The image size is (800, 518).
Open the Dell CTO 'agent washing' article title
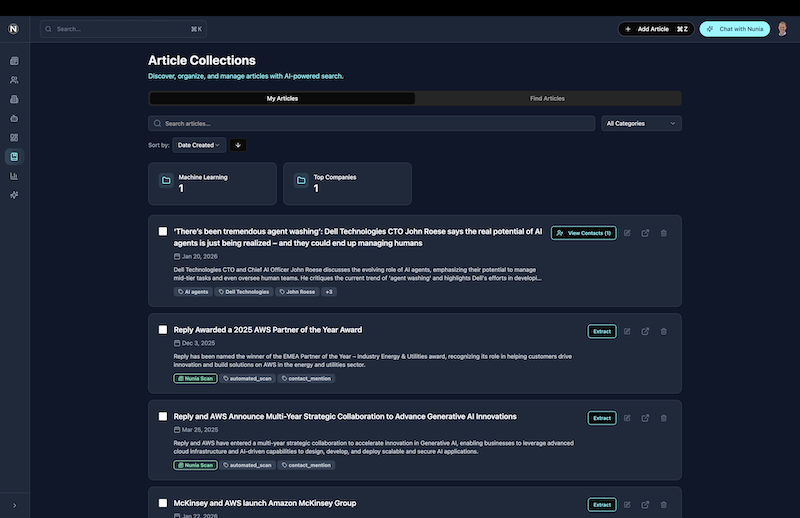[358, 237]
